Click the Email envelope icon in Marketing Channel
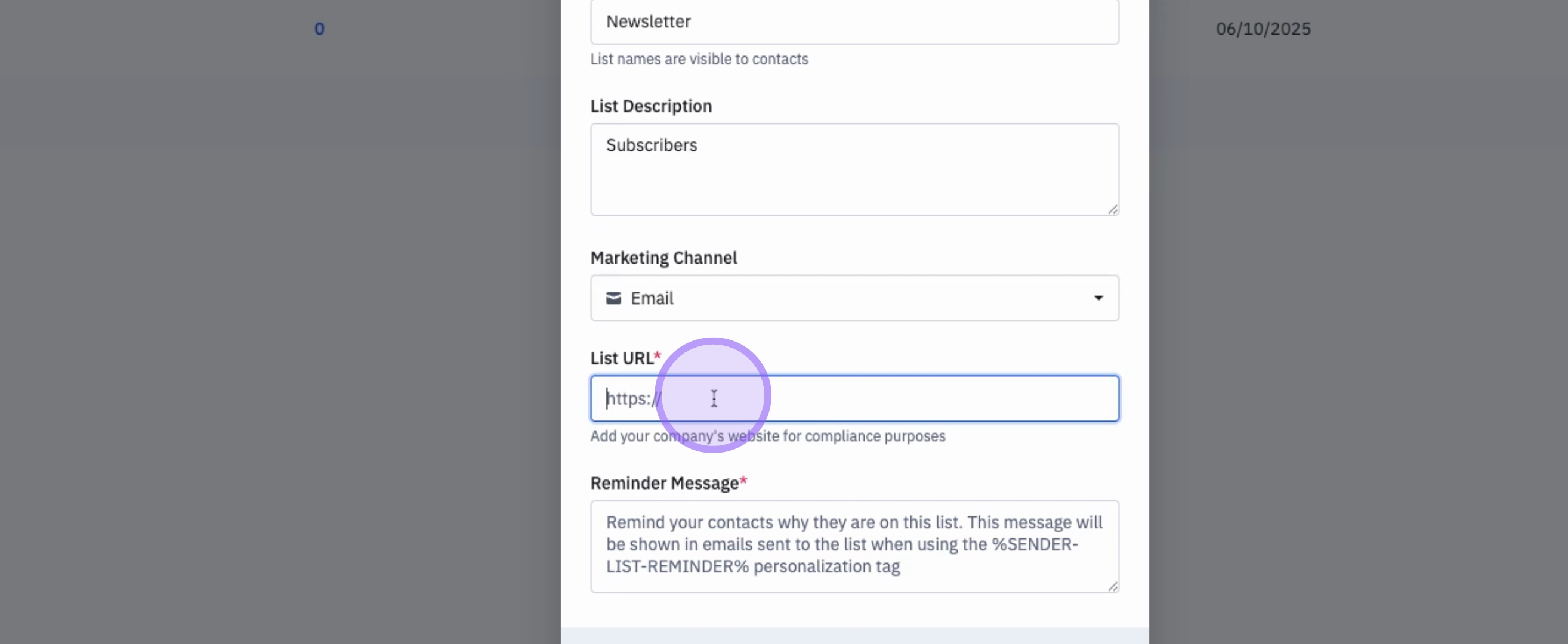1568x644 pixels. [x=613, y=298]
